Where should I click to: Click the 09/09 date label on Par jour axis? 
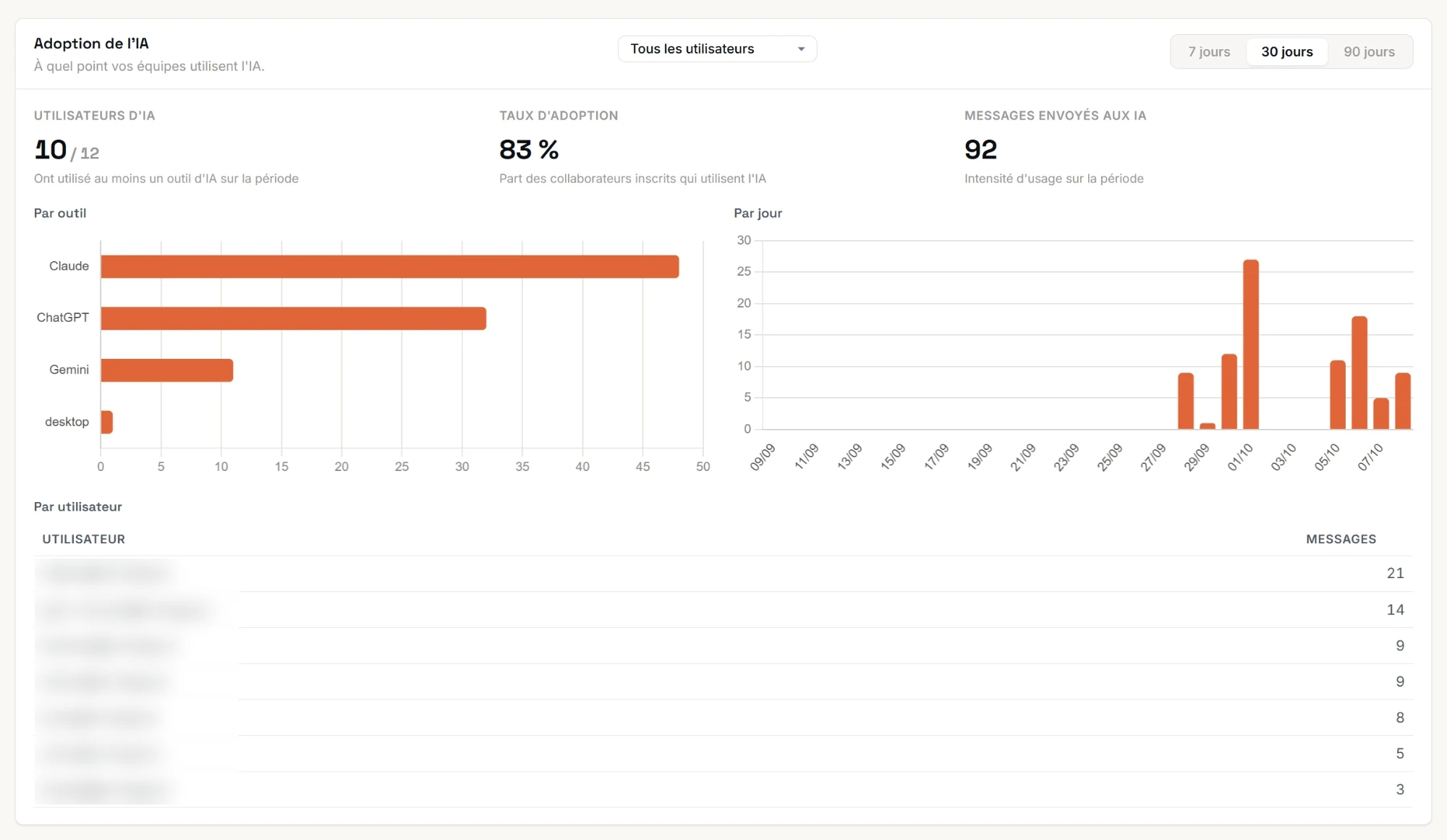762,457
